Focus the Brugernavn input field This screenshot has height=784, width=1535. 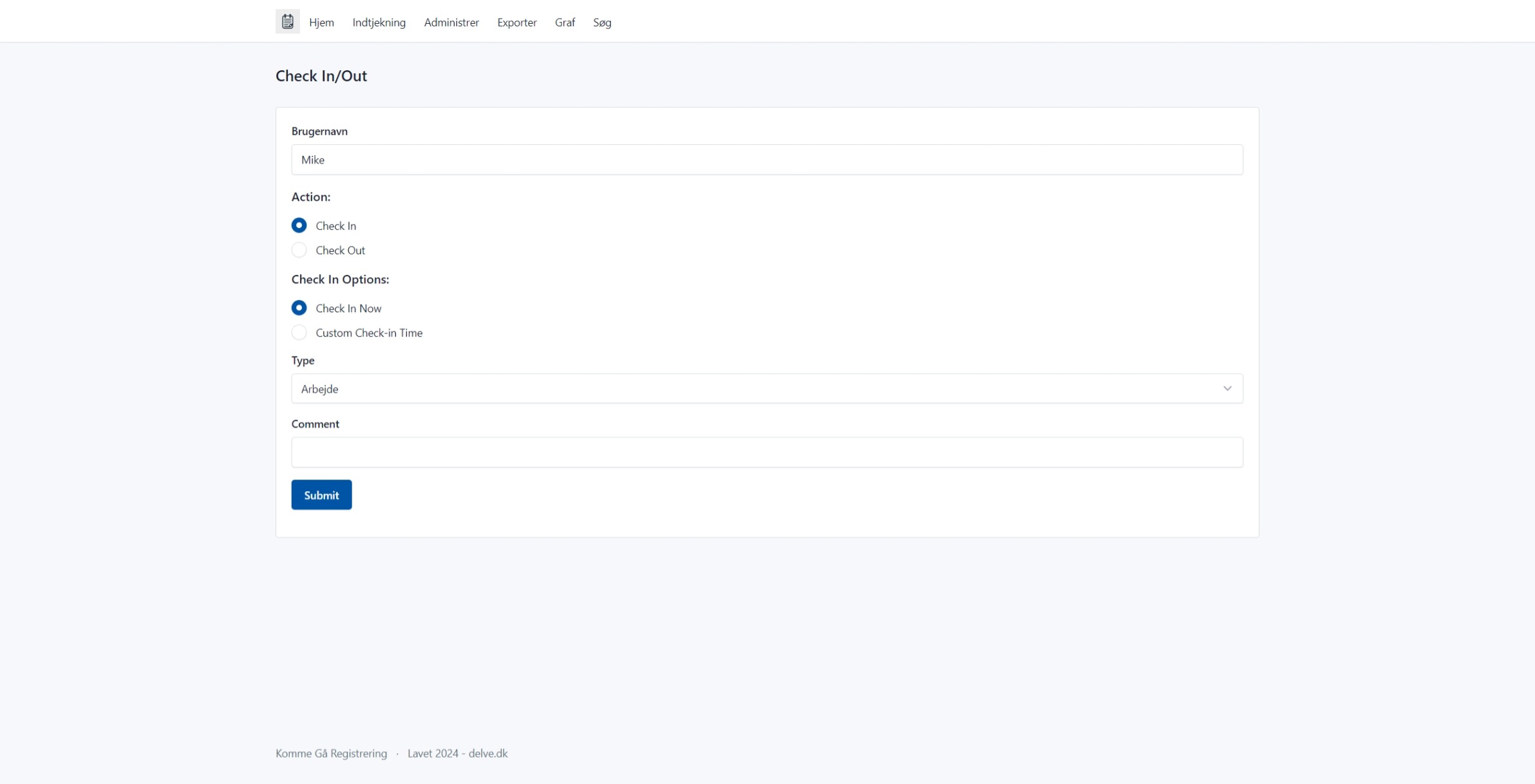(767, 160)
